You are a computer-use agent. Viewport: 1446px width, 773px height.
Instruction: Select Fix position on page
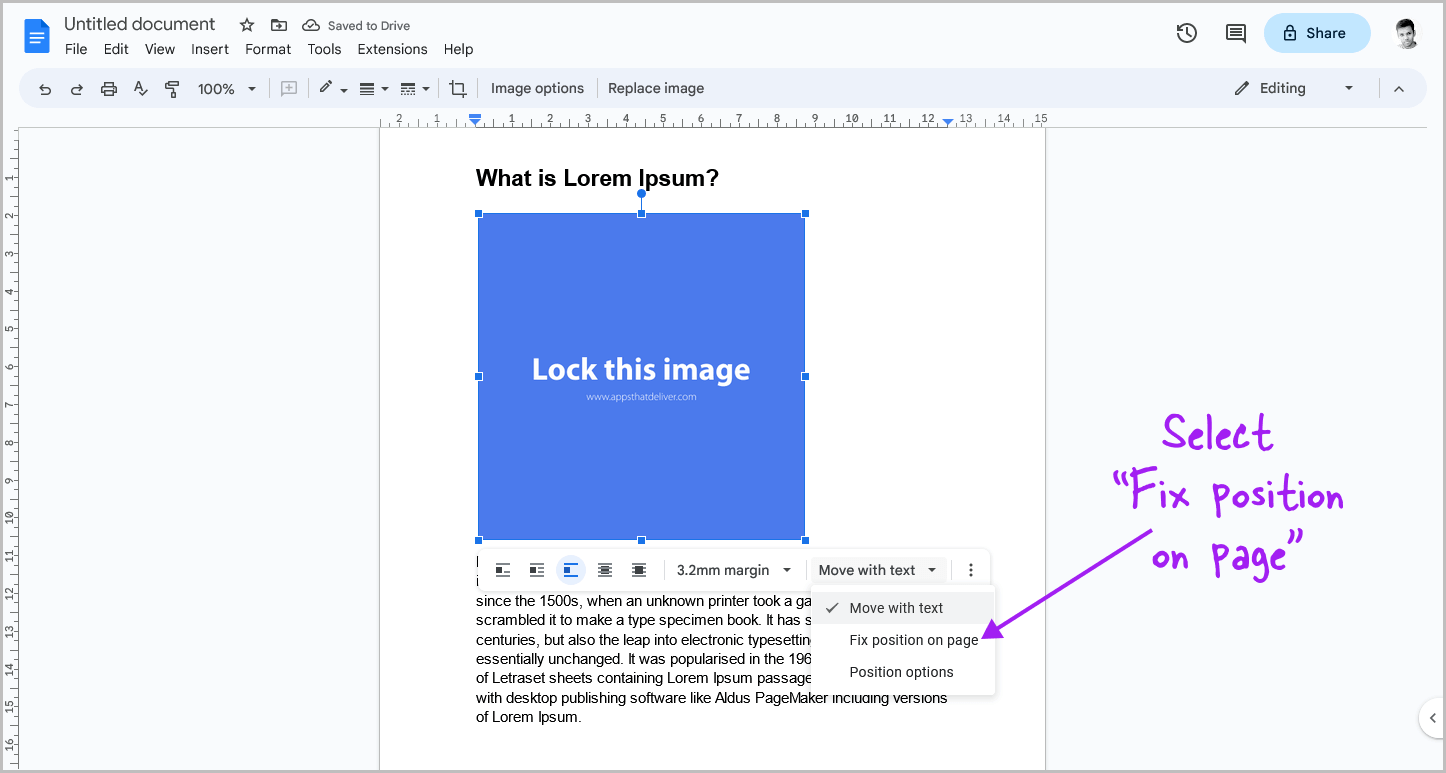click(913, 639)
